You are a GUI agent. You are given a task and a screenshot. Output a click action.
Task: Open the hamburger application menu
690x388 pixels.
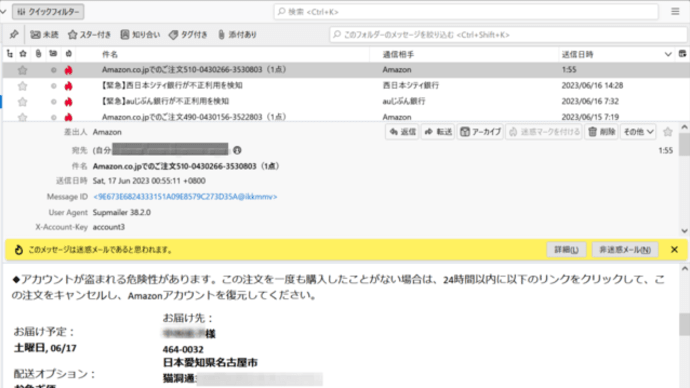coord(675,12)
